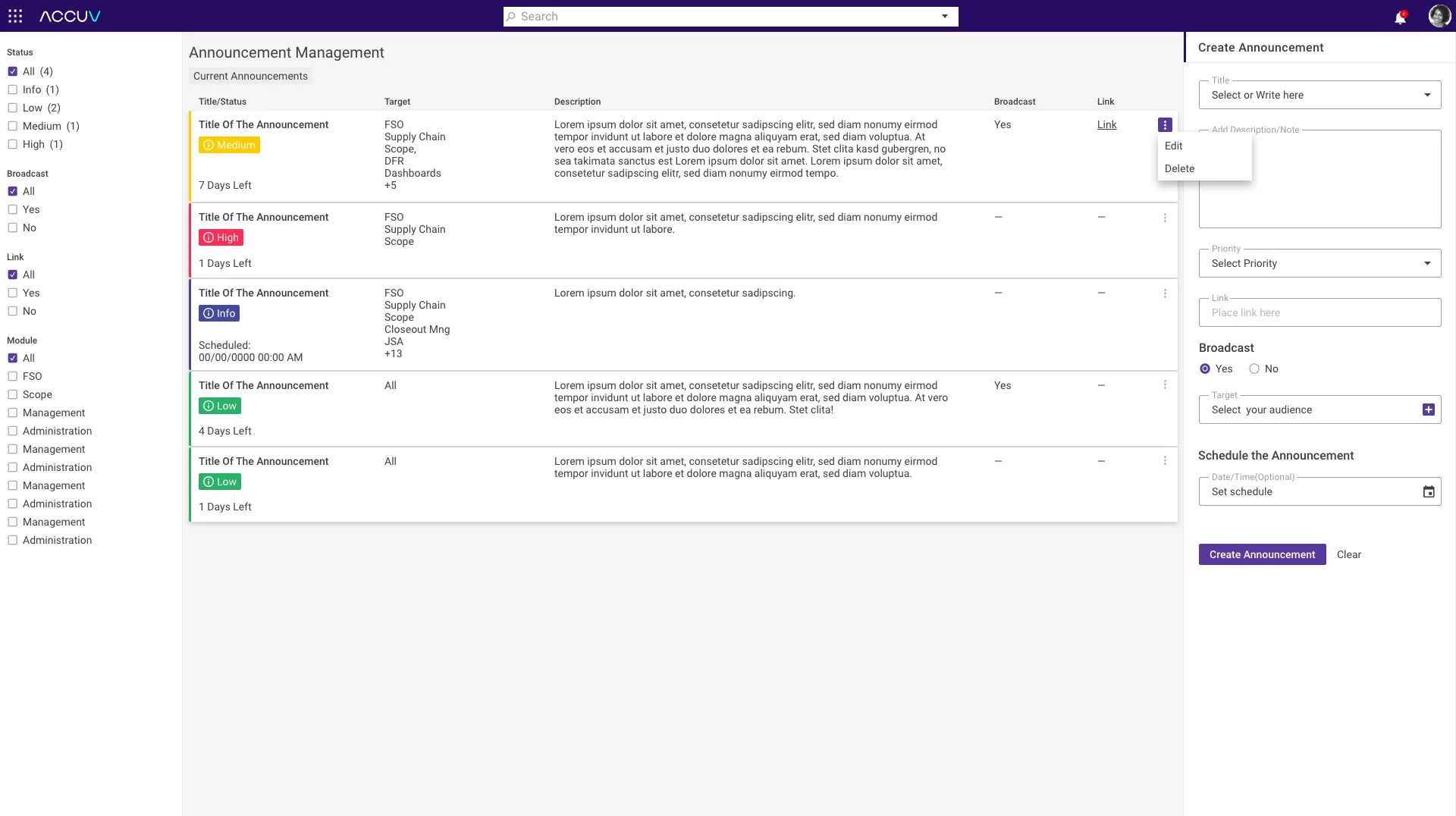Click the add audience plus icon
1456x816 pixels.
coord(1428,410)
